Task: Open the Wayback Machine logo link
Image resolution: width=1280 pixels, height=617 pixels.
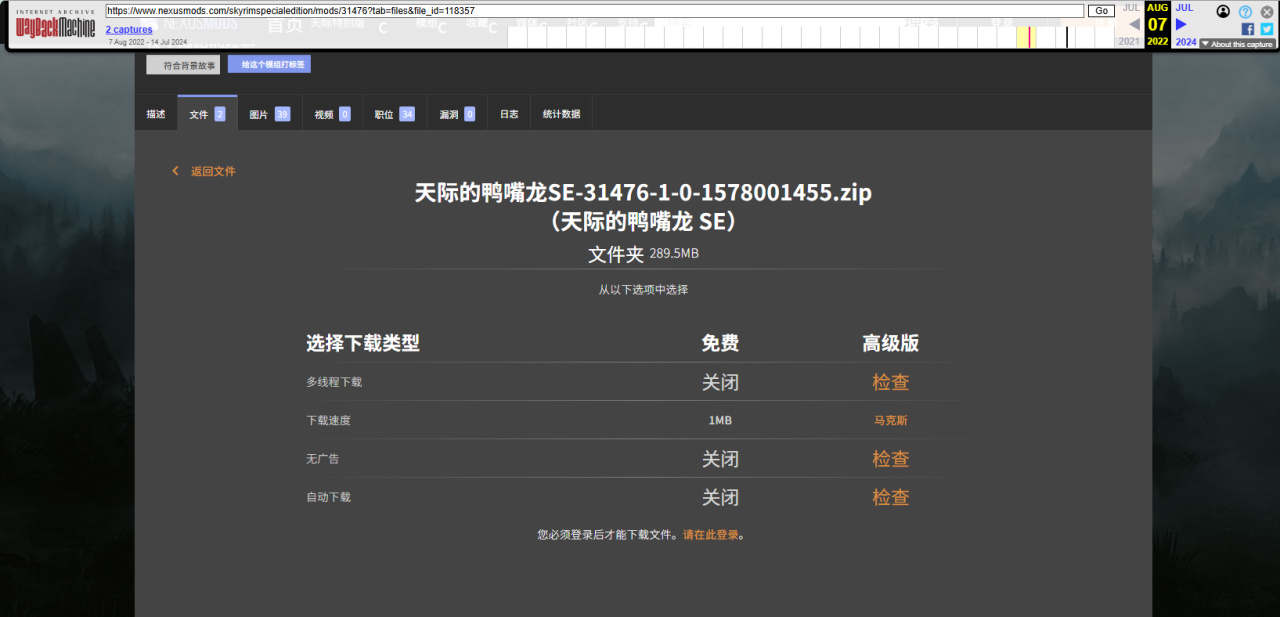Action: click(55, 24)
